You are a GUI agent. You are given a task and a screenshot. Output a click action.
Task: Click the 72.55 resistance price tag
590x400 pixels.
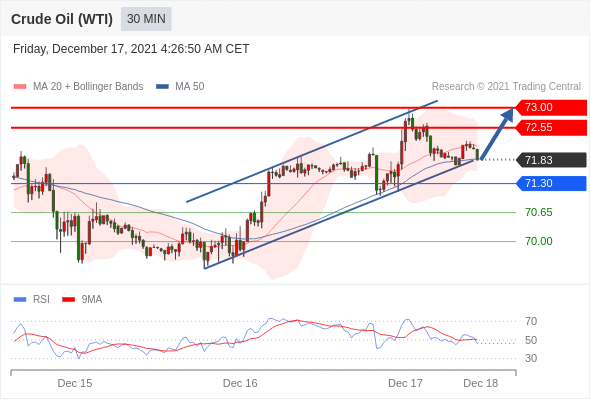[551, 128]
